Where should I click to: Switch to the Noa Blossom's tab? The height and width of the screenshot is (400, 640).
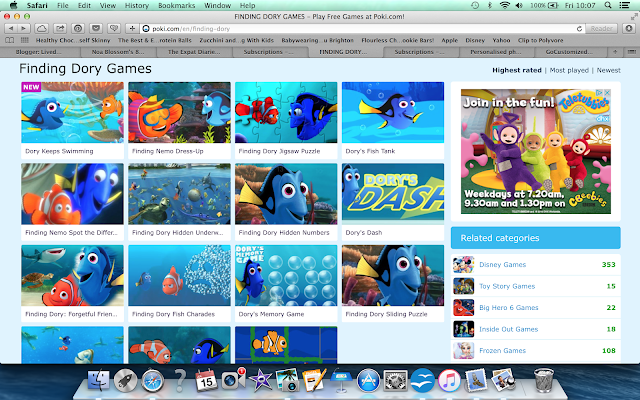[118, 52]
